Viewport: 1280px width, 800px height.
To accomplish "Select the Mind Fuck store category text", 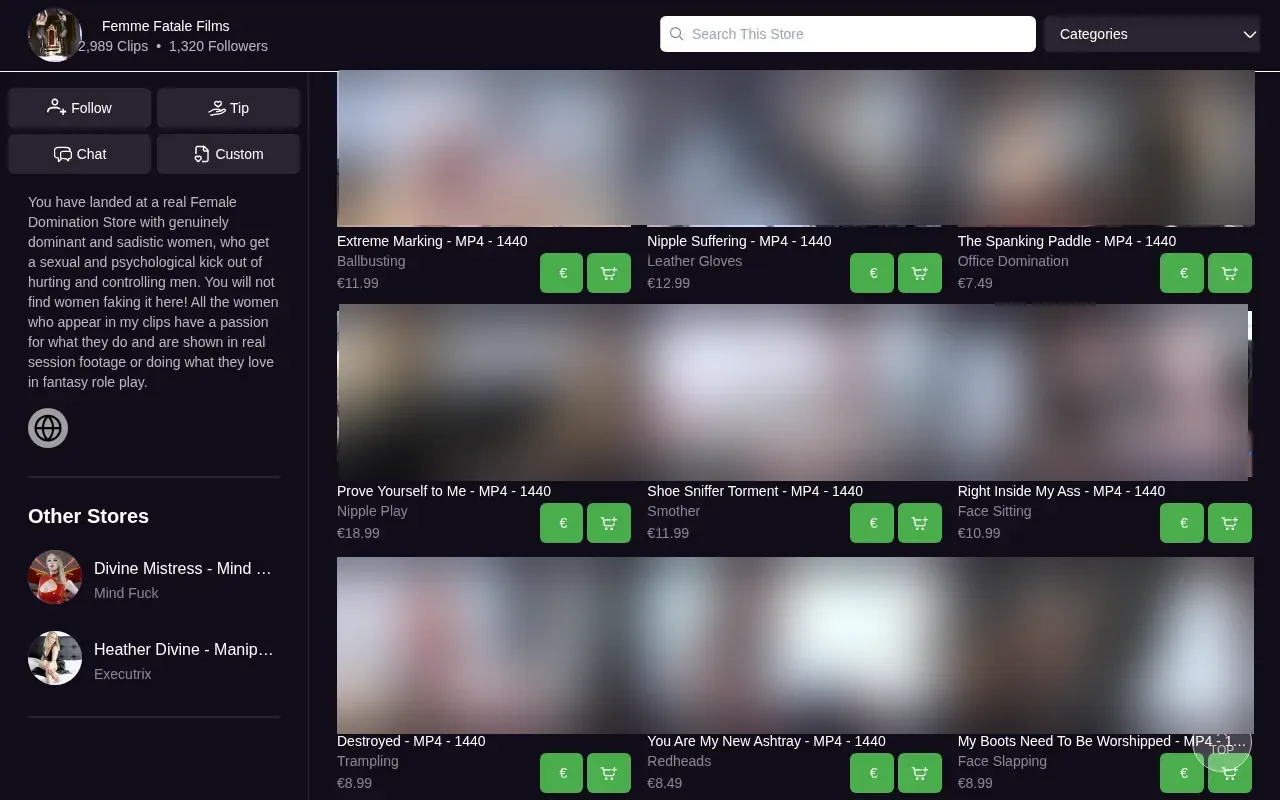I will point(126,593).
